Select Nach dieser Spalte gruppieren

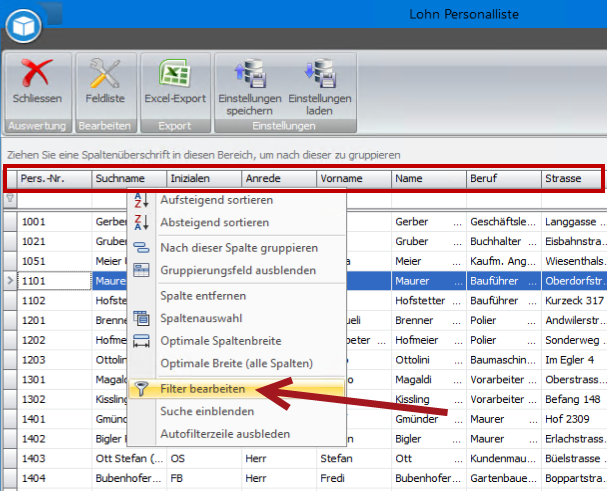pyautogui.click(x=239, y=248)
